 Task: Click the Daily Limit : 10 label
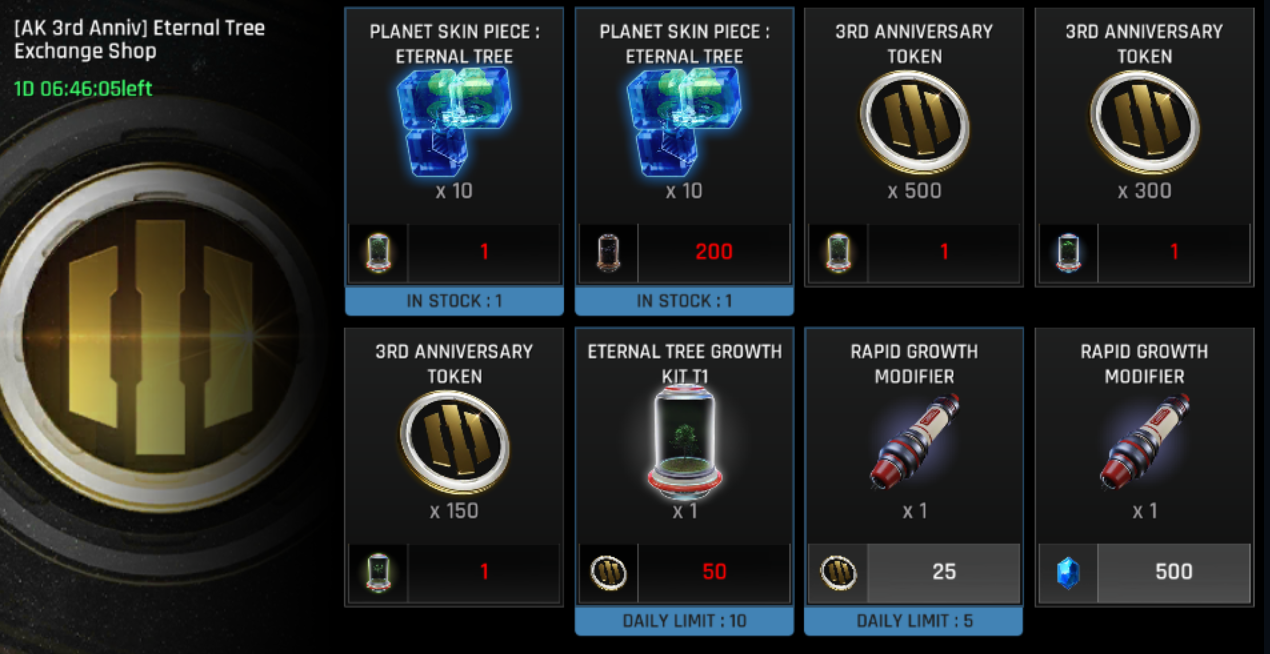(684, 621)
